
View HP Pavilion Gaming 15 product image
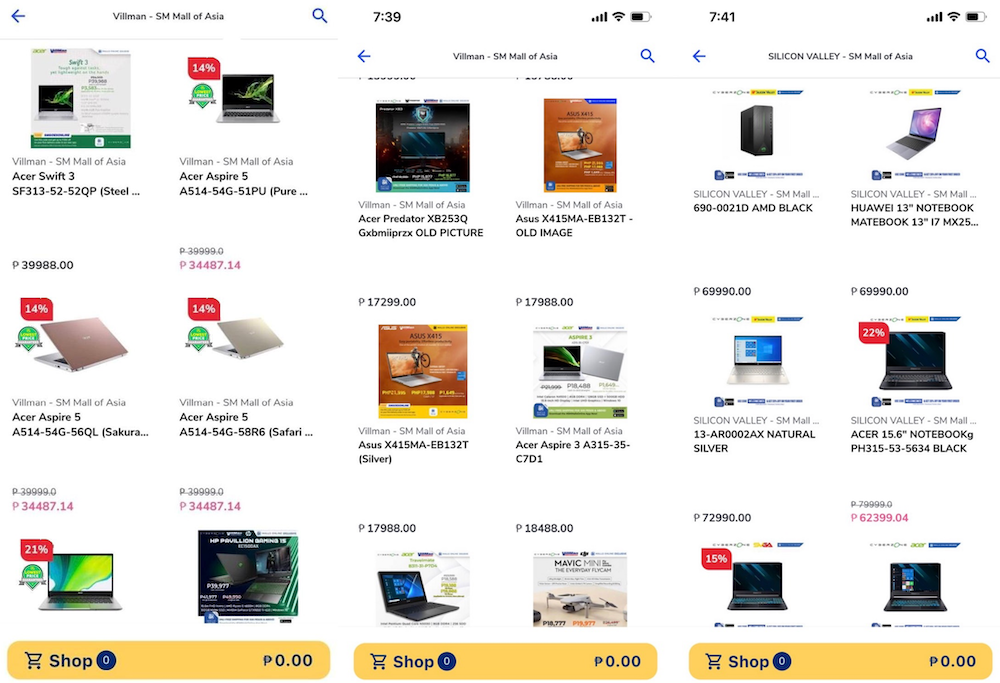coord(248,577)
